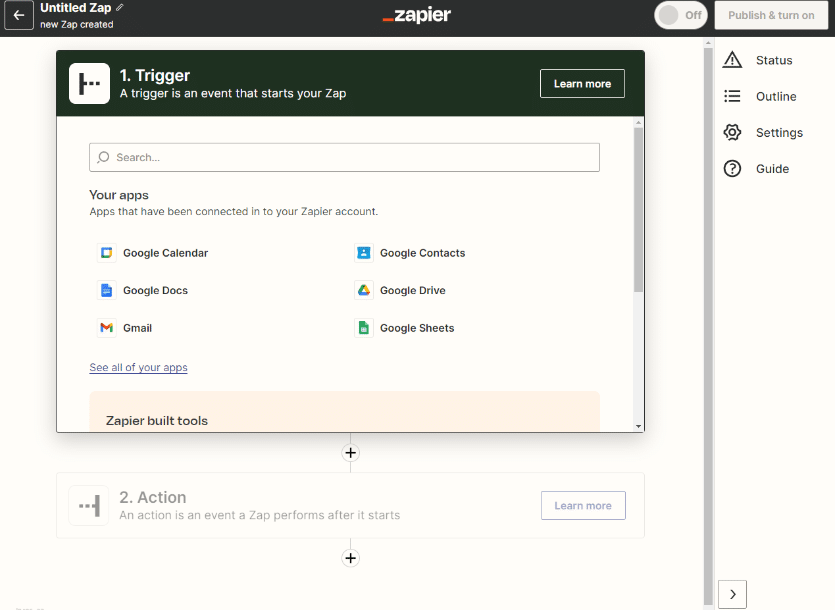Toggle the Zap Off switch
This screenshot has height=610, width=835.
coord(680,16)
